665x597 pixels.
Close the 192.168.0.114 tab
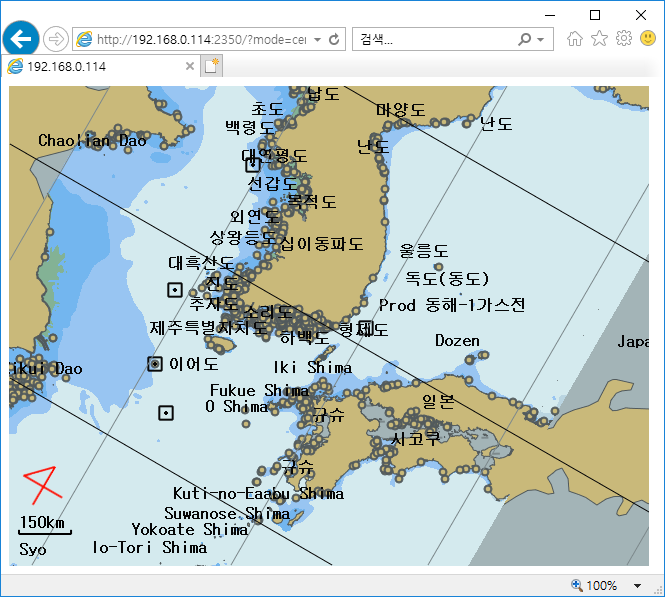coord(190,66)
